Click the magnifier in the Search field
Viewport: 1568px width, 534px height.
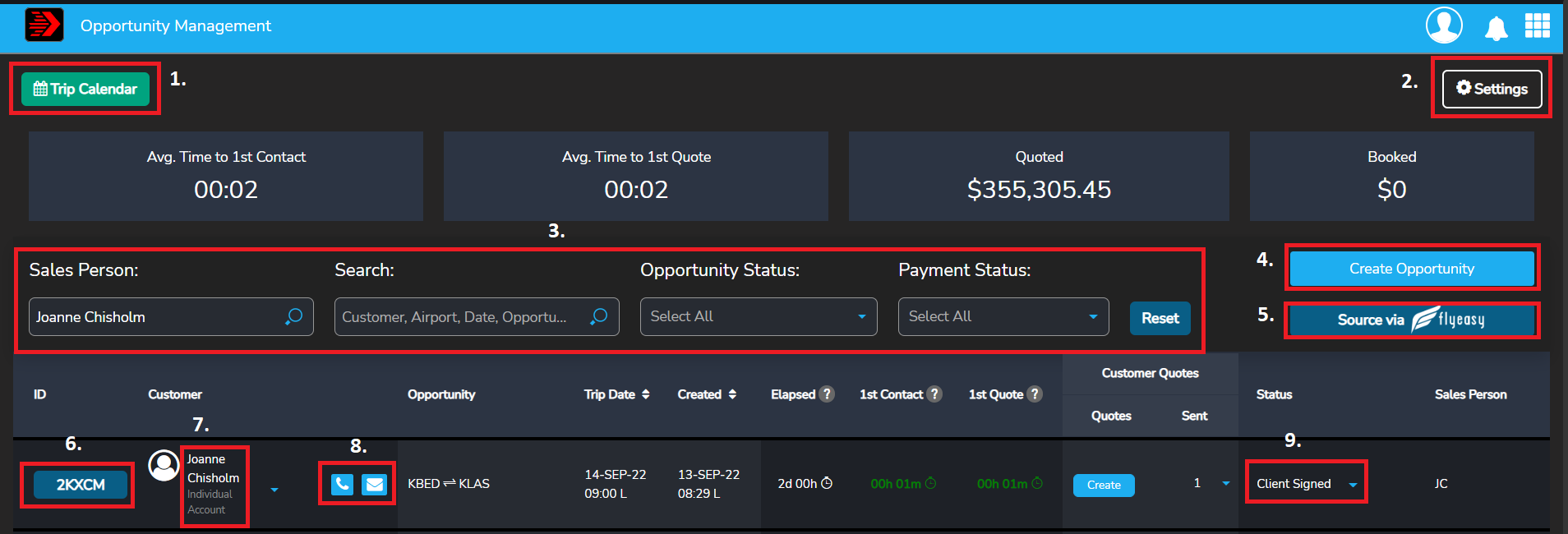point(599,316)
